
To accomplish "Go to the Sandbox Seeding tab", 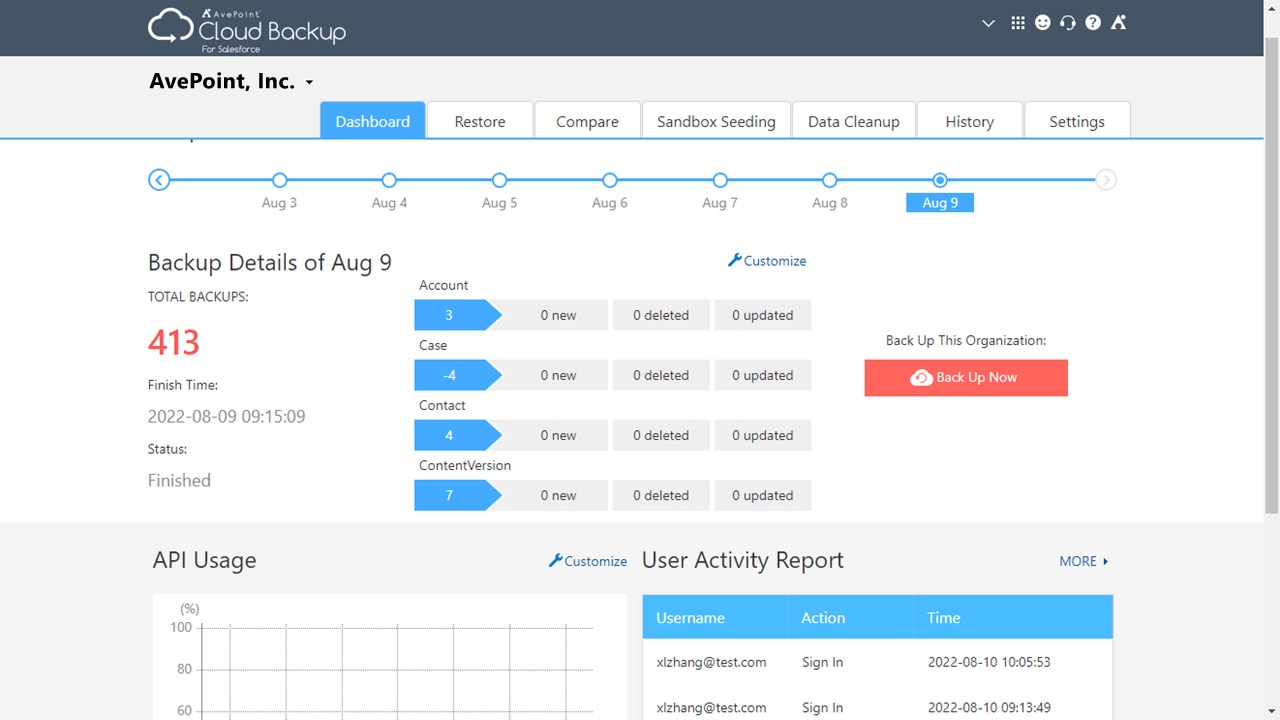I will pyautogui.click(x=716, y=120).
